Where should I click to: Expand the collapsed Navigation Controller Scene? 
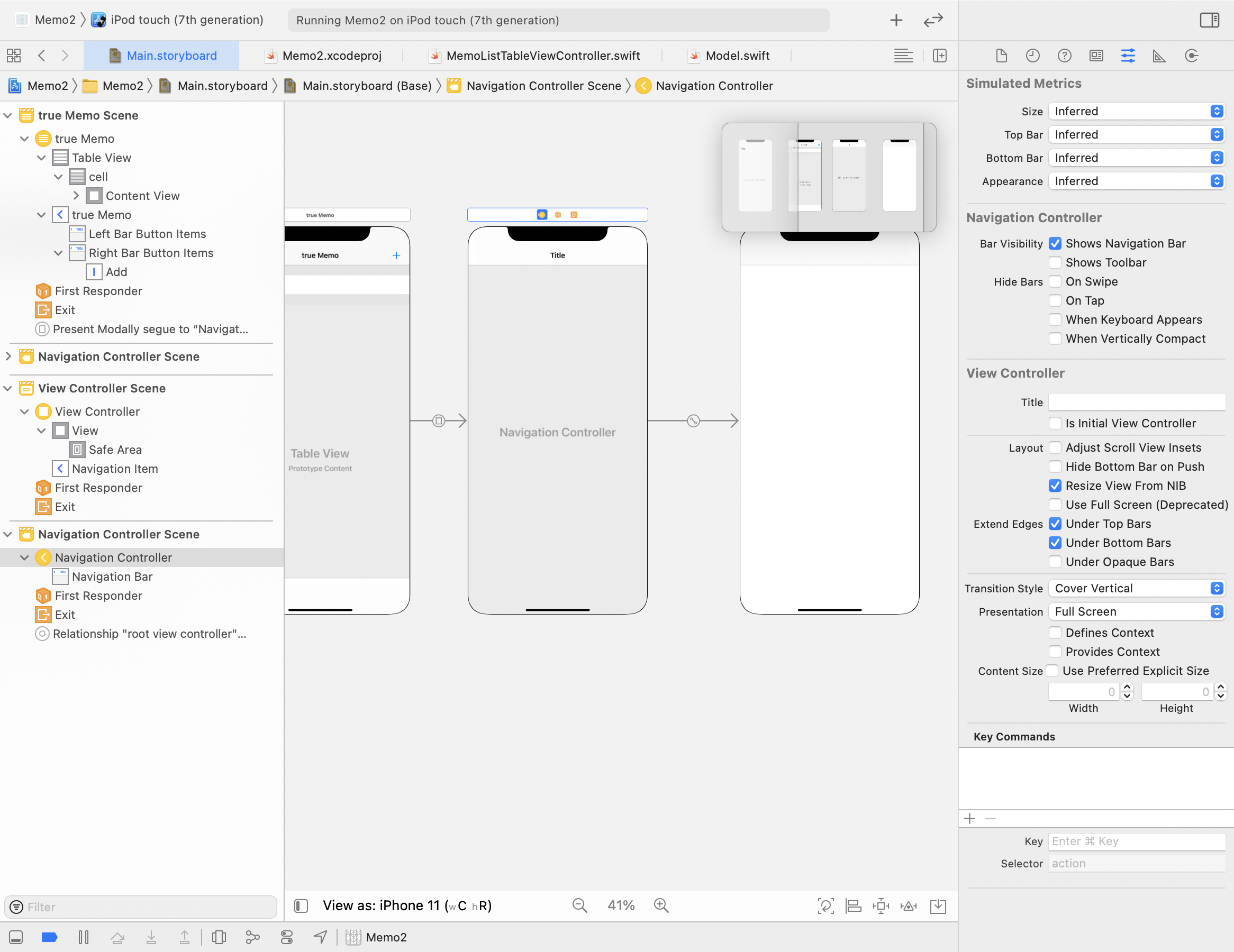coord(8,356)
